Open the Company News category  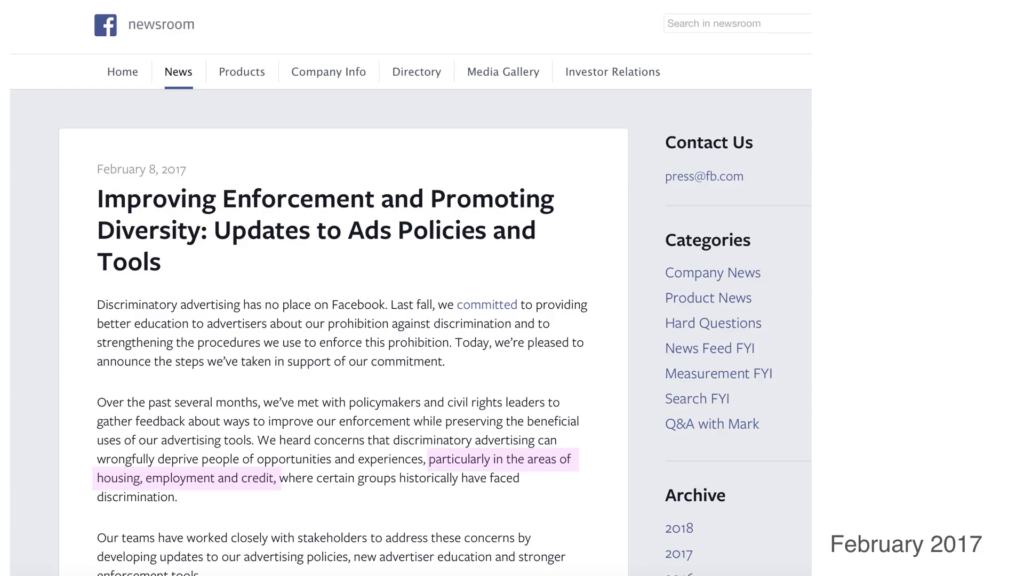[712, 272]
